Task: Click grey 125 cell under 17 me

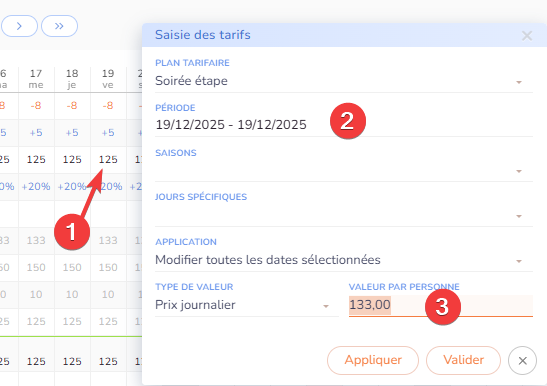Action: click(x=36, y=321)
